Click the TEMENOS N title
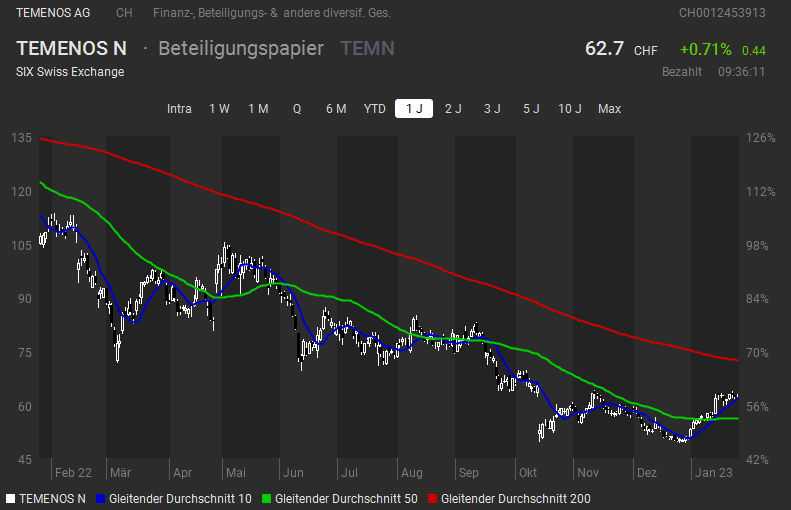Image resolution: width=791 pixels, height=510 pixels. 71,49
